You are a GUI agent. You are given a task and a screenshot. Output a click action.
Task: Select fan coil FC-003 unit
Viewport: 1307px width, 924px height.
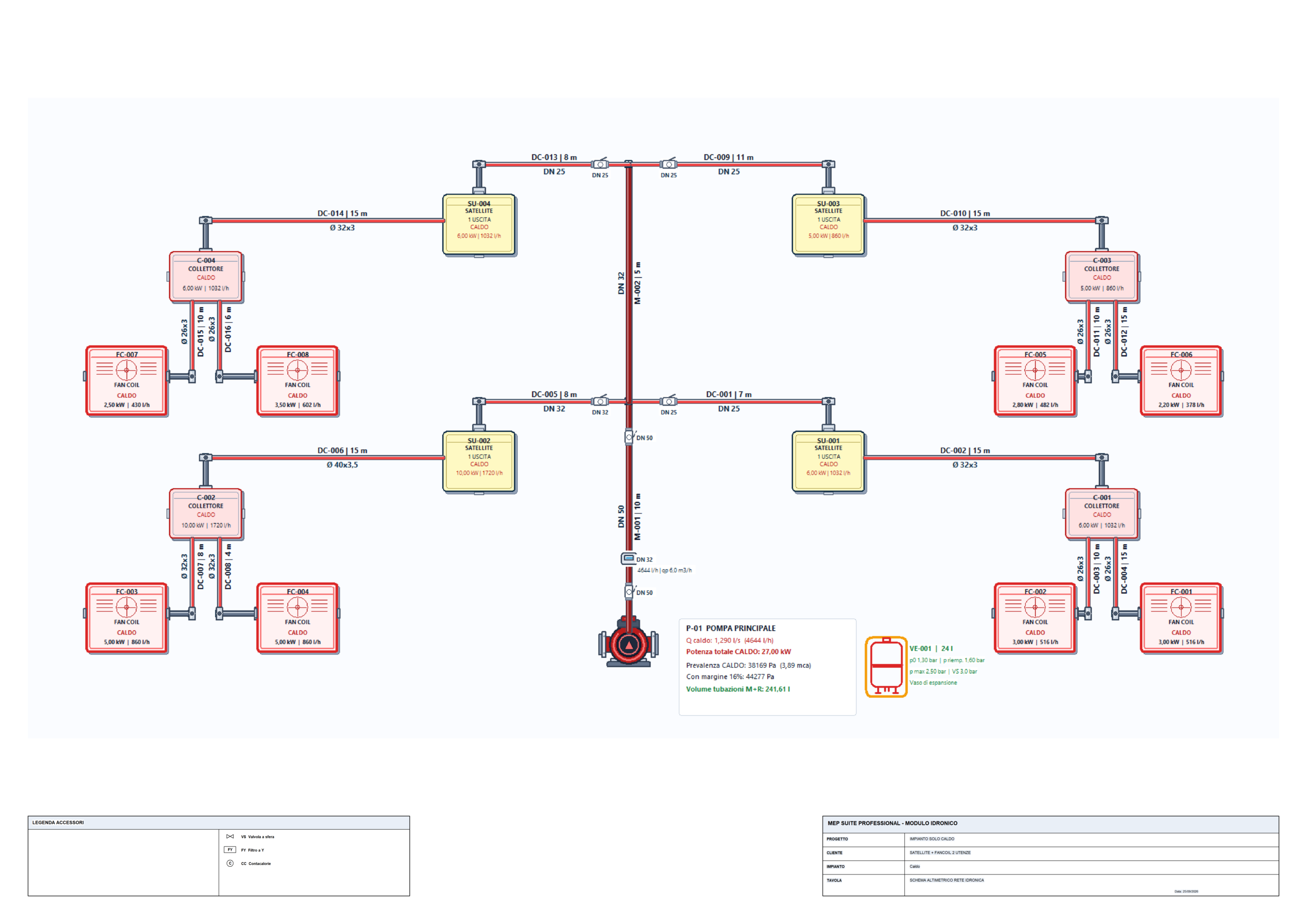pos(127,618)
